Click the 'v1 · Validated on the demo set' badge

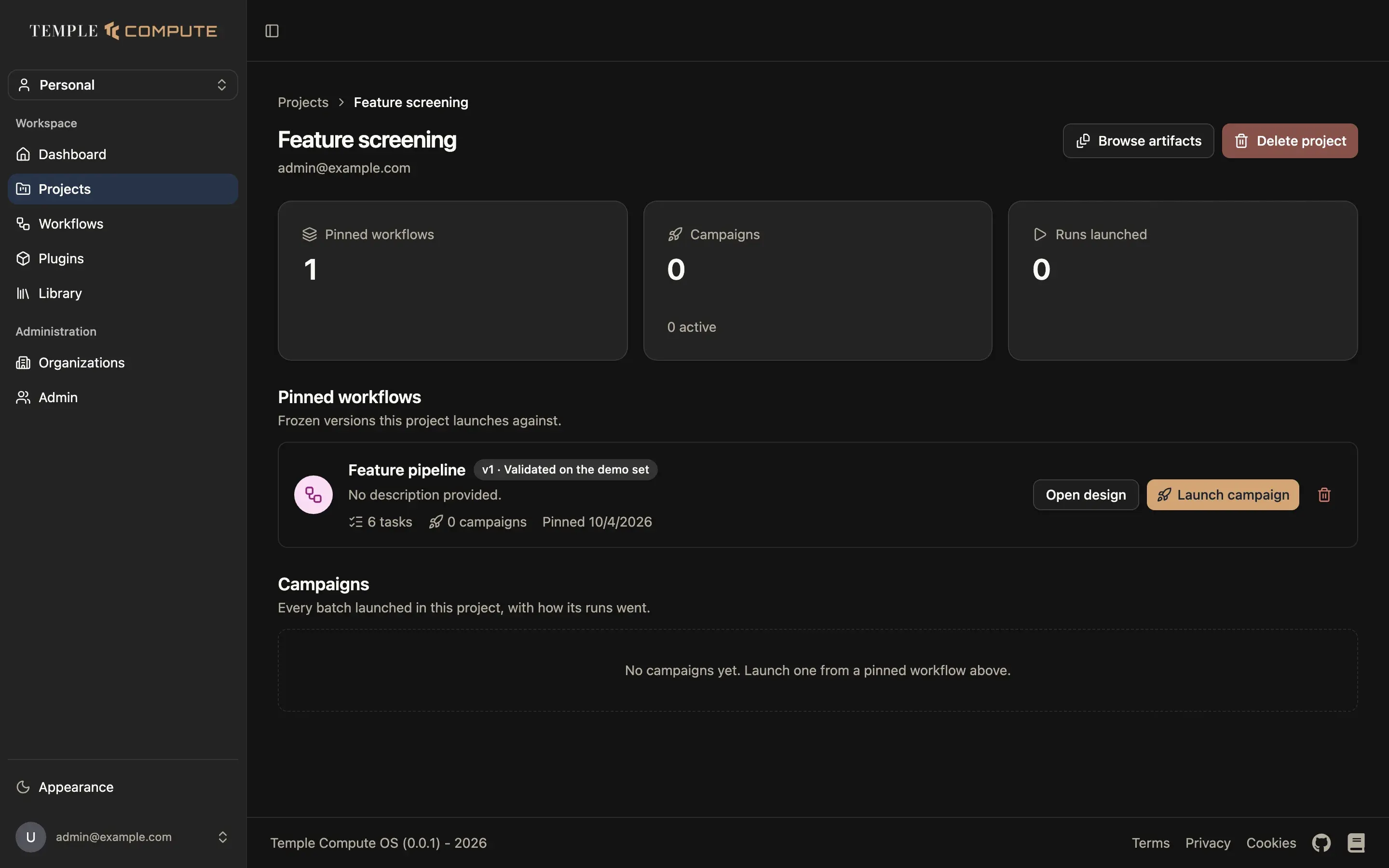pos(565,470)
